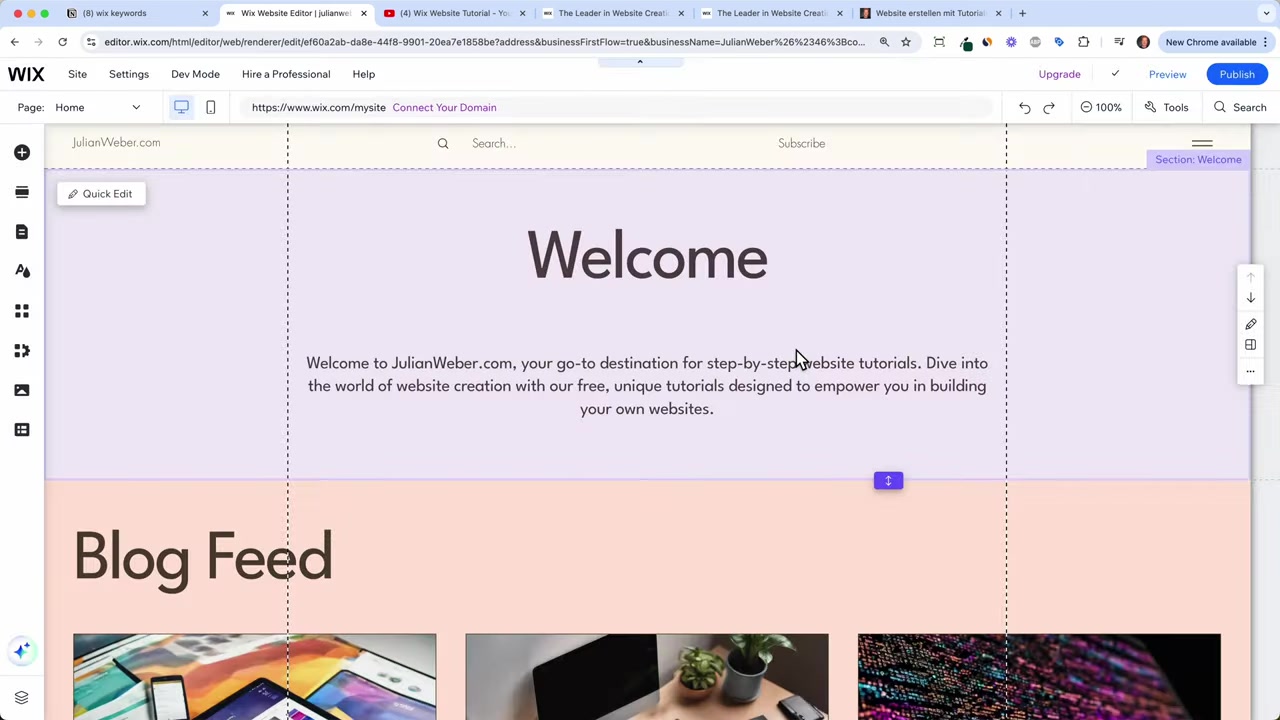
Task: Select middle blog post desk thumbnail
Action: [x=647, y=676]
